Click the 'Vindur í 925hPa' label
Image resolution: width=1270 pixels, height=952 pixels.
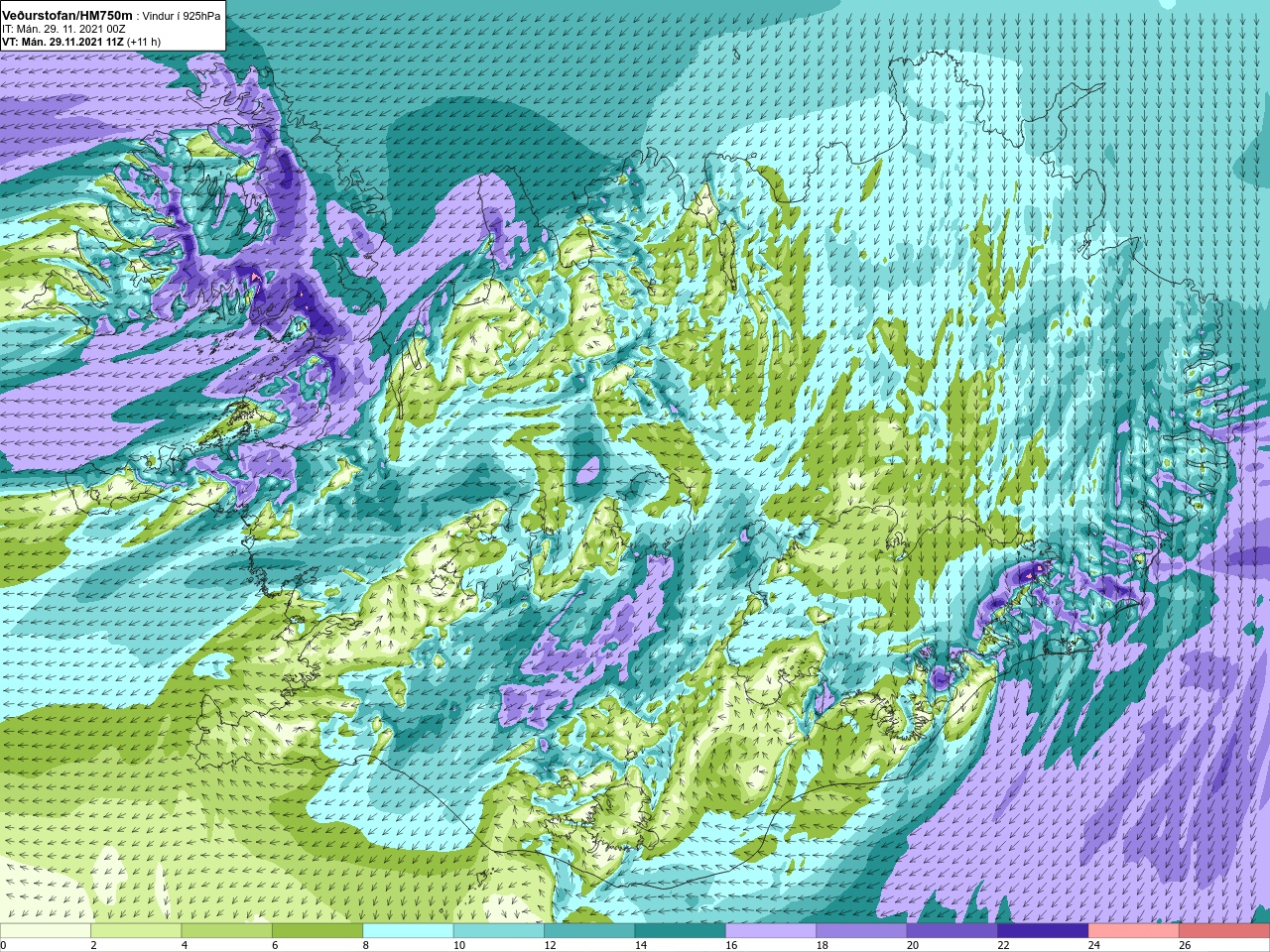point(182,17)
